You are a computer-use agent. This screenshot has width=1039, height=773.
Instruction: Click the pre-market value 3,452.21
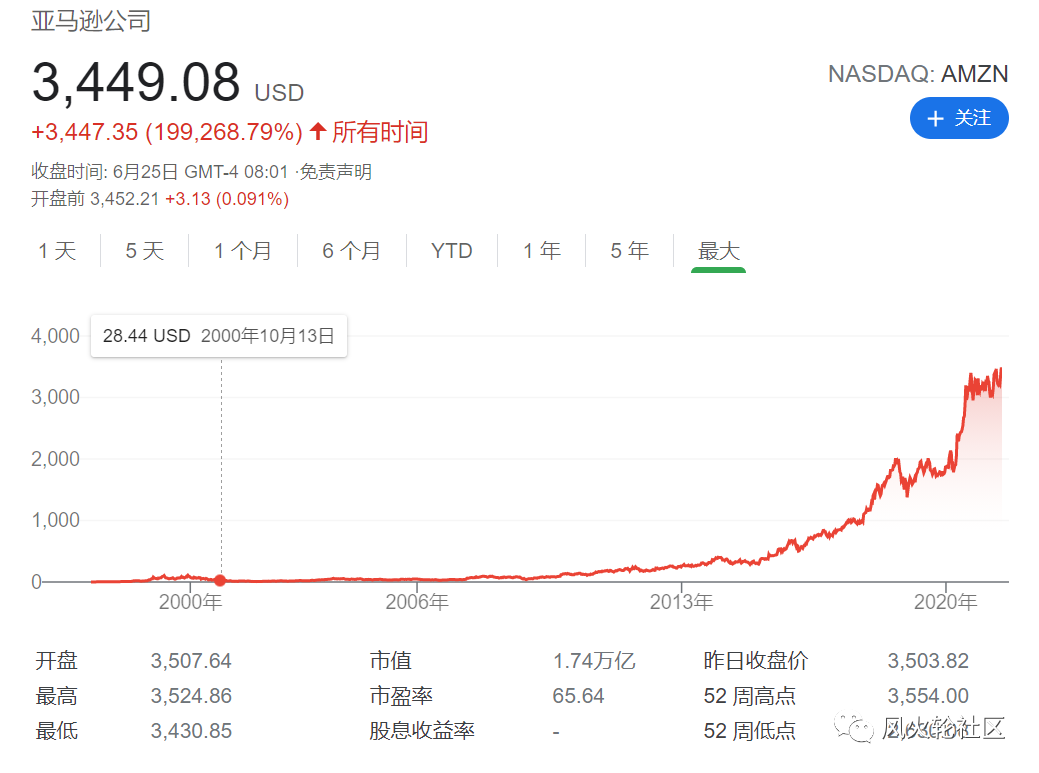[x=125, y=199]
